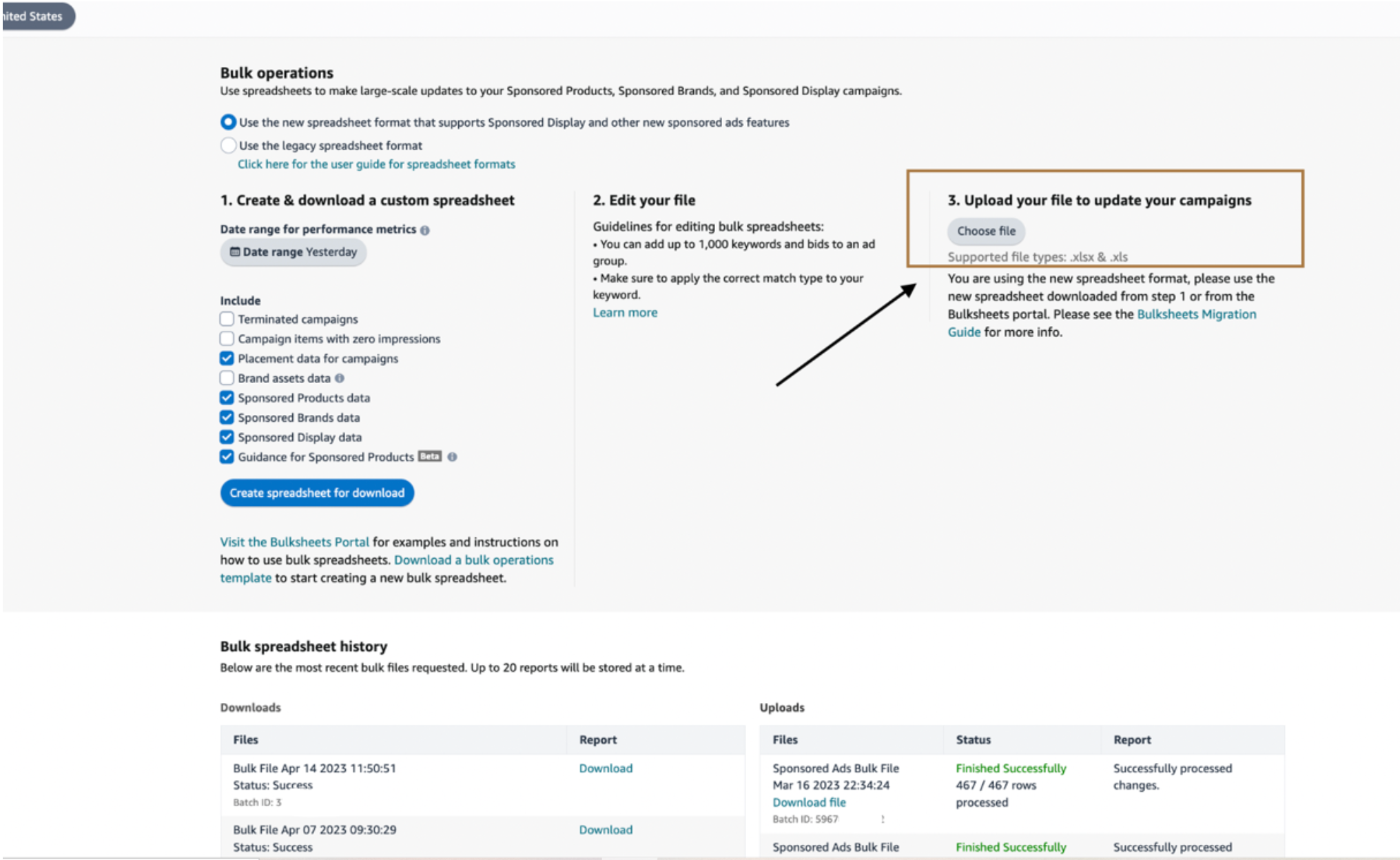Click Learn more under Edit your file
The image size is (1400, 860).
coord(625,313)
